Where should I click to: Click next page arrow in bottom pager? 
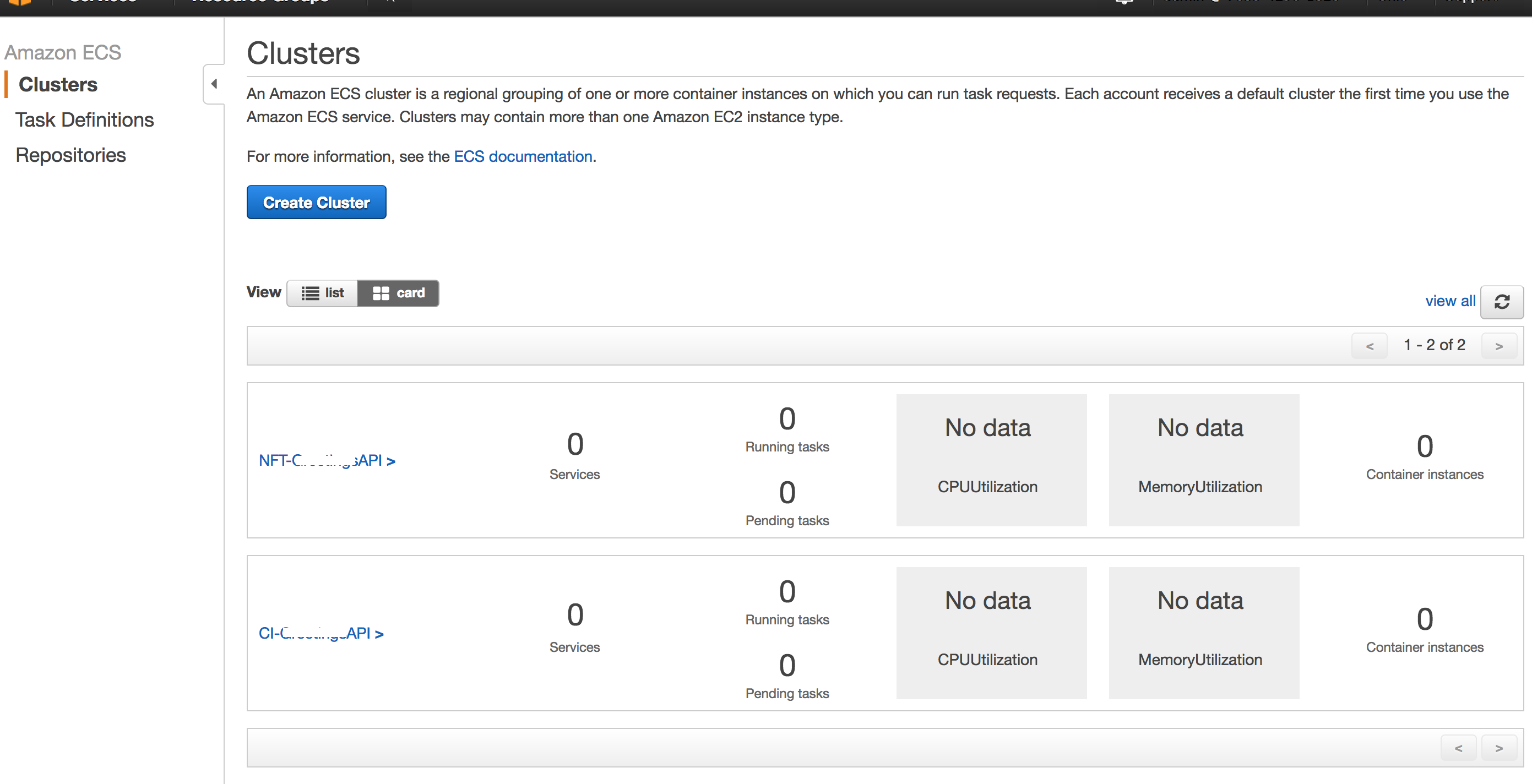[1499, 748]
